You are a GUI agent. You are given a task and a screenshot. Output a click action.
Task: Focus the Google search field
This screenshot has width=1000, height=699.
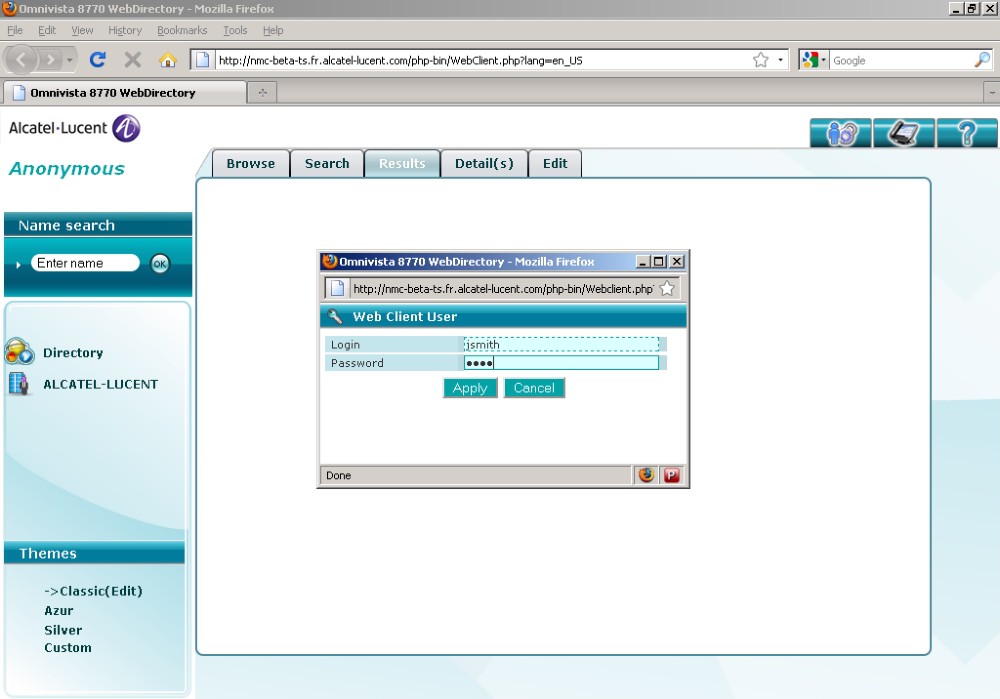902,61
